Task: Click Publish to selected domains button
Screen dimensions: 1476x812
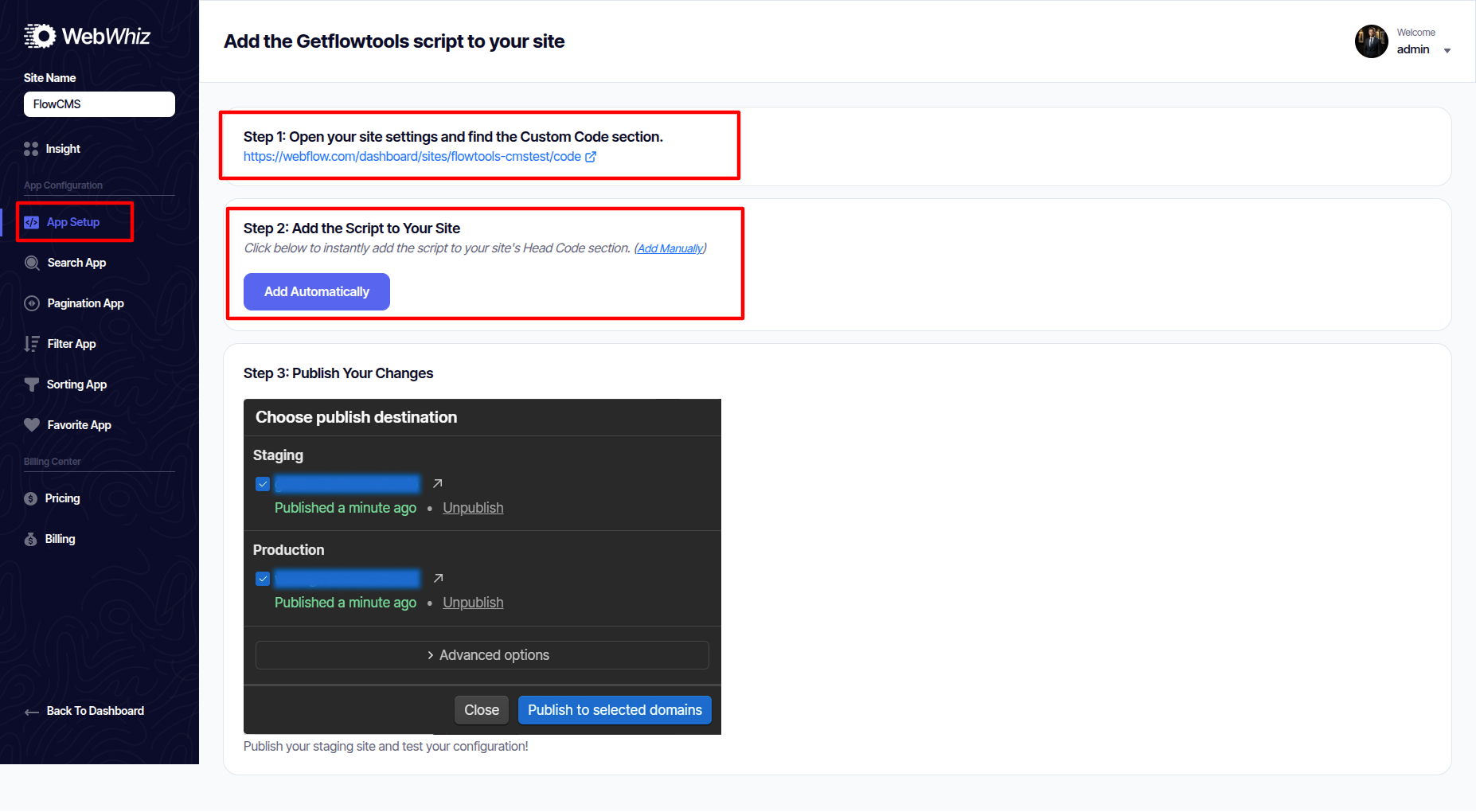Action: [x=615, y=710]
